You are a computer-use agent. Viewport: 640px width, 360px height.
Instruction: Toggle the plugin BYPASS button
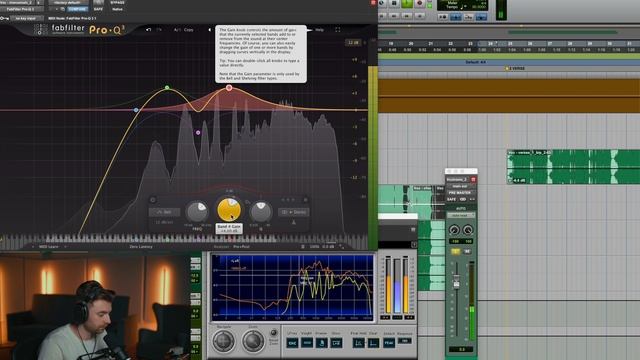click(117, 2)
